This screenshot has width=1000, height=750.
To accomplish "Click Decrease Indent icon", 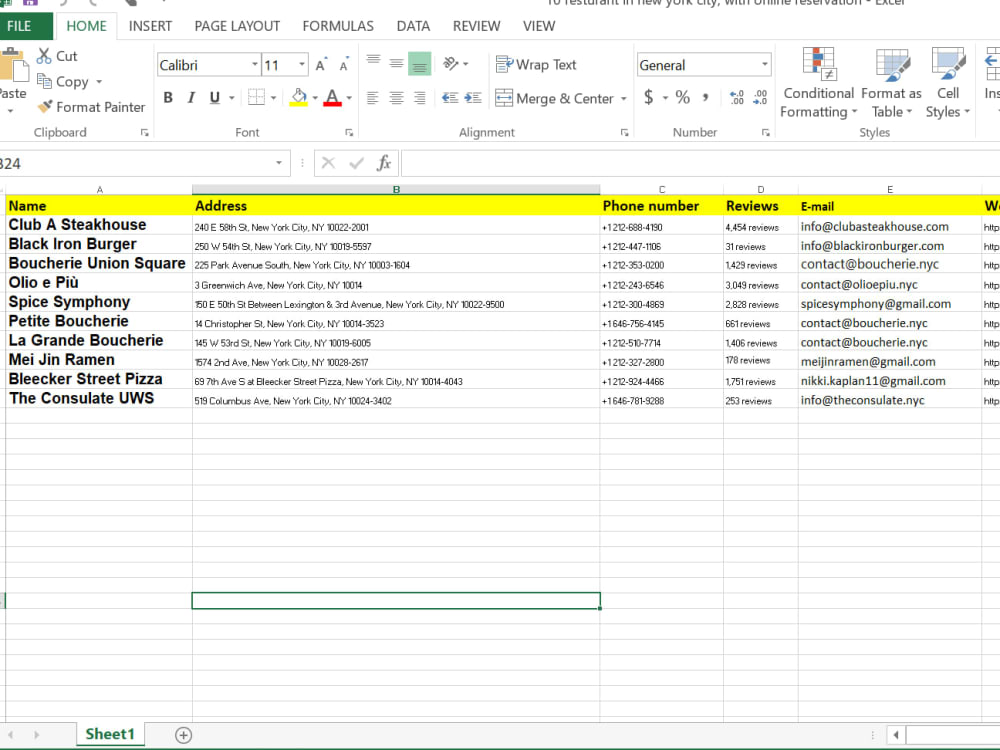I will click(x=450, y=98).
